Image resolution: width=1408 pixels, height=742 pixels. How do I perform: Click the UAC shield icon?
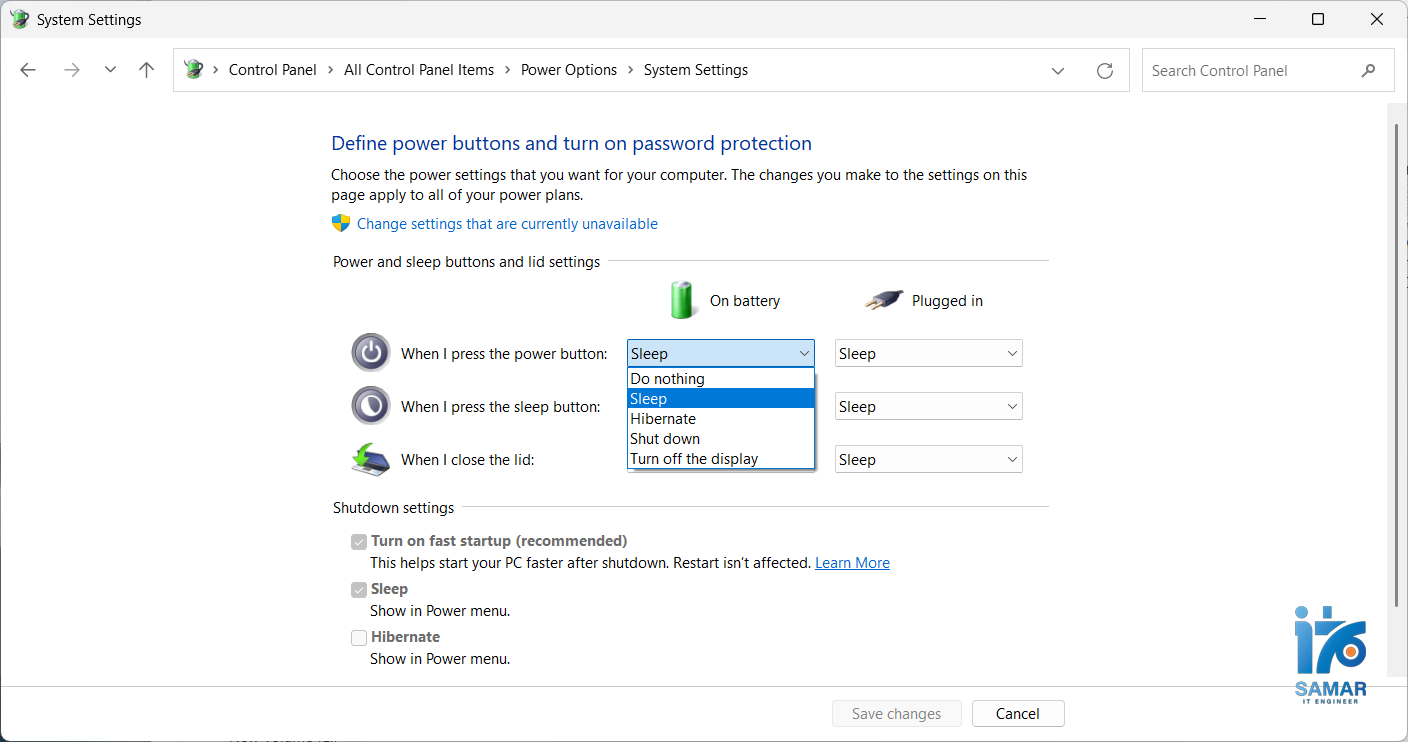point(341,224)
